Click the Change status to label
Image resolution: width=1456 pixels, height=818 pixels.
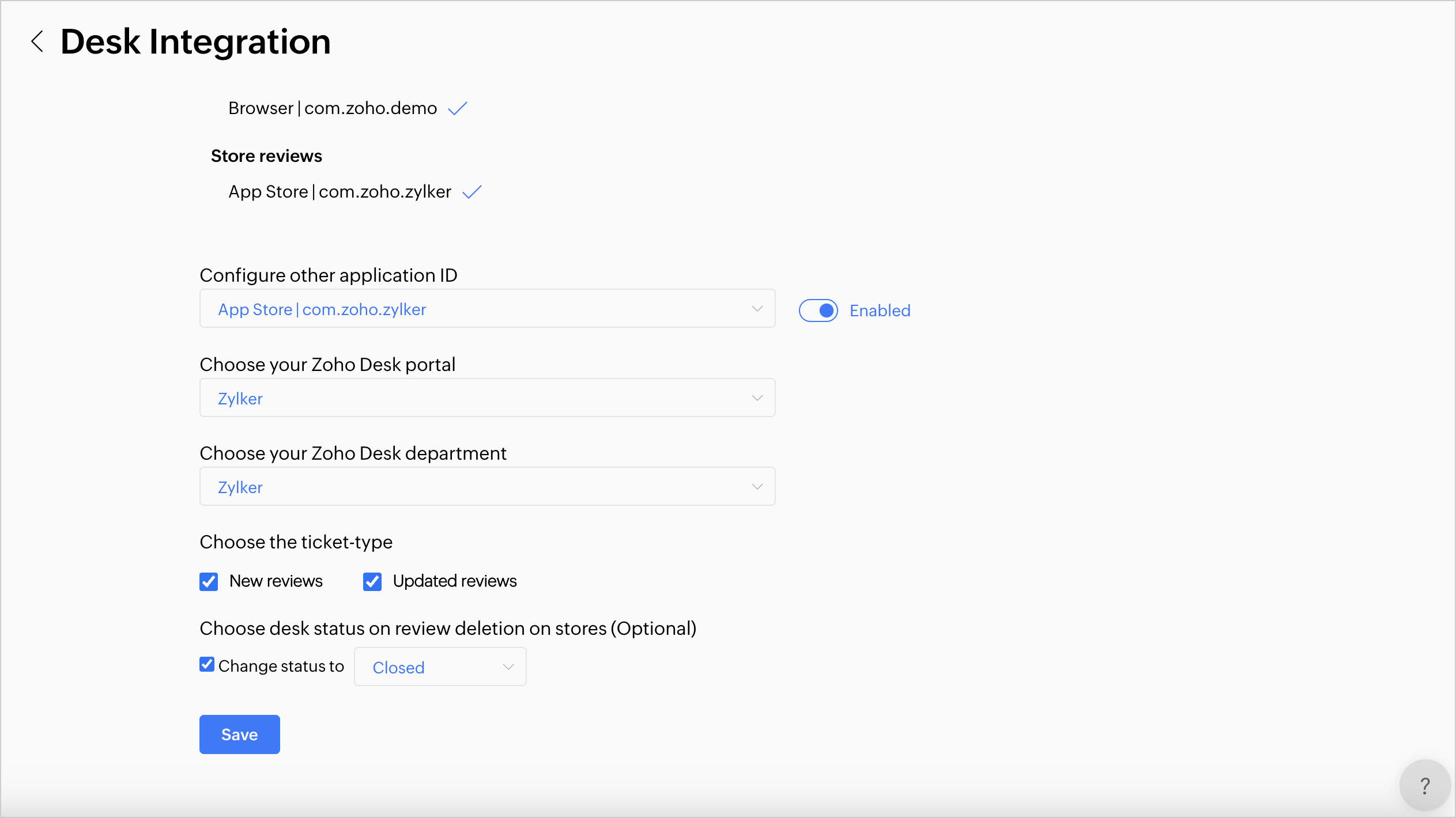pyautogui.click(x=281, y=666)
